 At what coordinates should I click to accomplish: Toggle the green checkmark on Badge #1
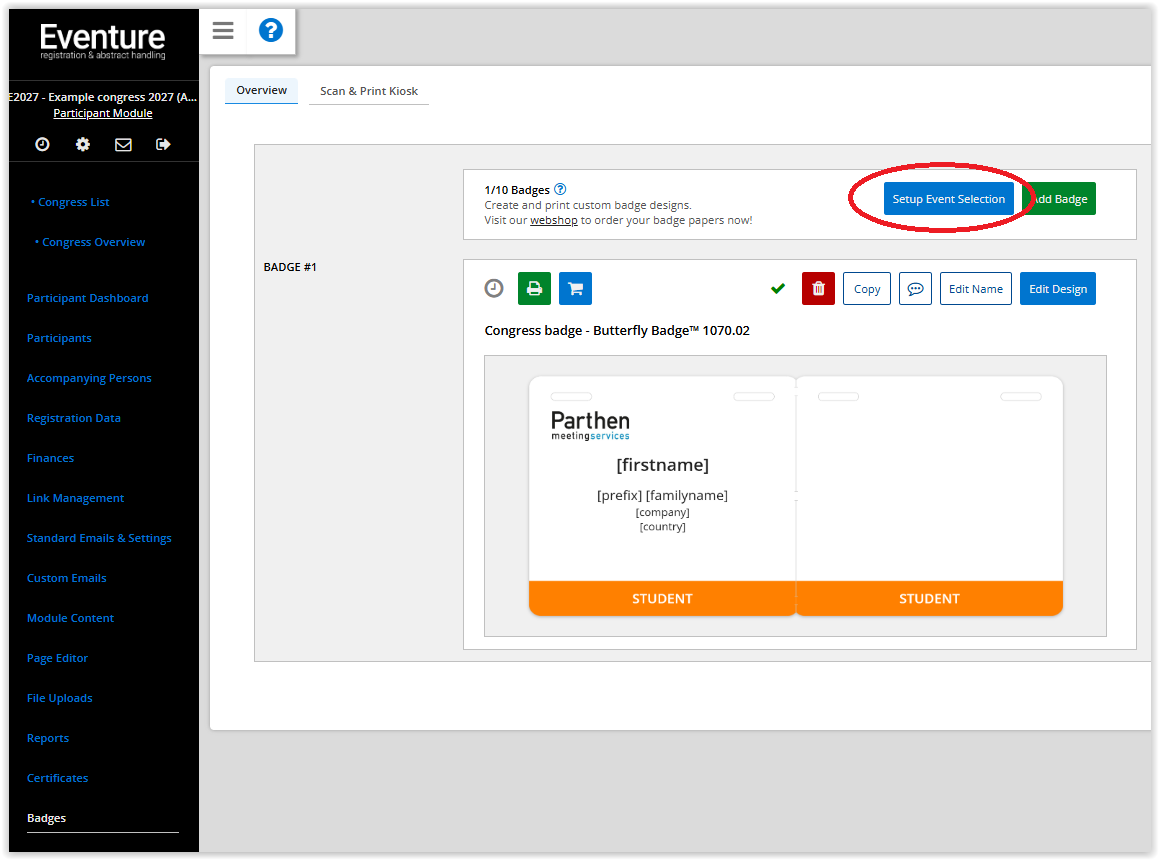click(x=778, y=289)
